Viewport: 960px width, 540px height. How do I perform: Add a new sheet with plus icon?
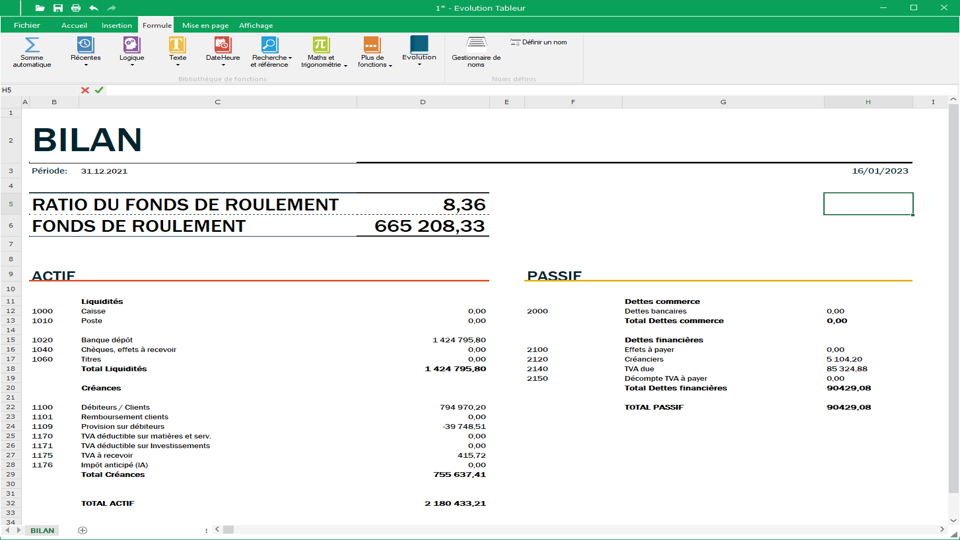[83, 530]
